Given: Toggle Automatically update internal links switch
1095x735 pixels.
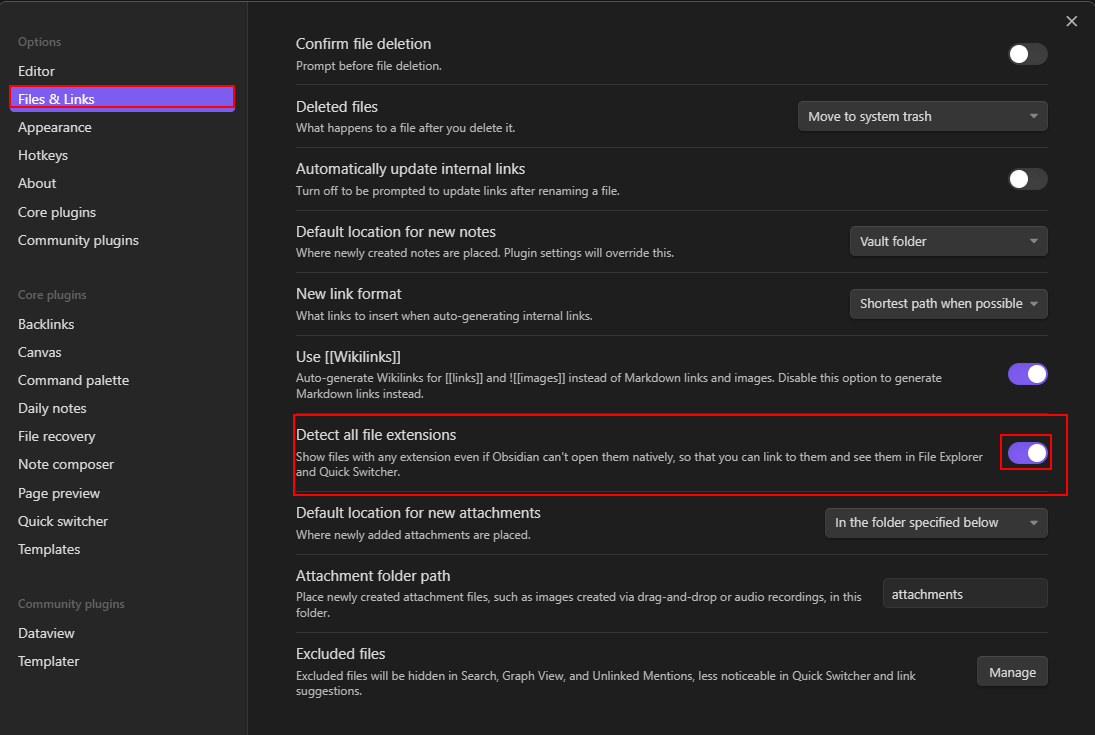Looking at the screenshot, I should point(1027,179).
